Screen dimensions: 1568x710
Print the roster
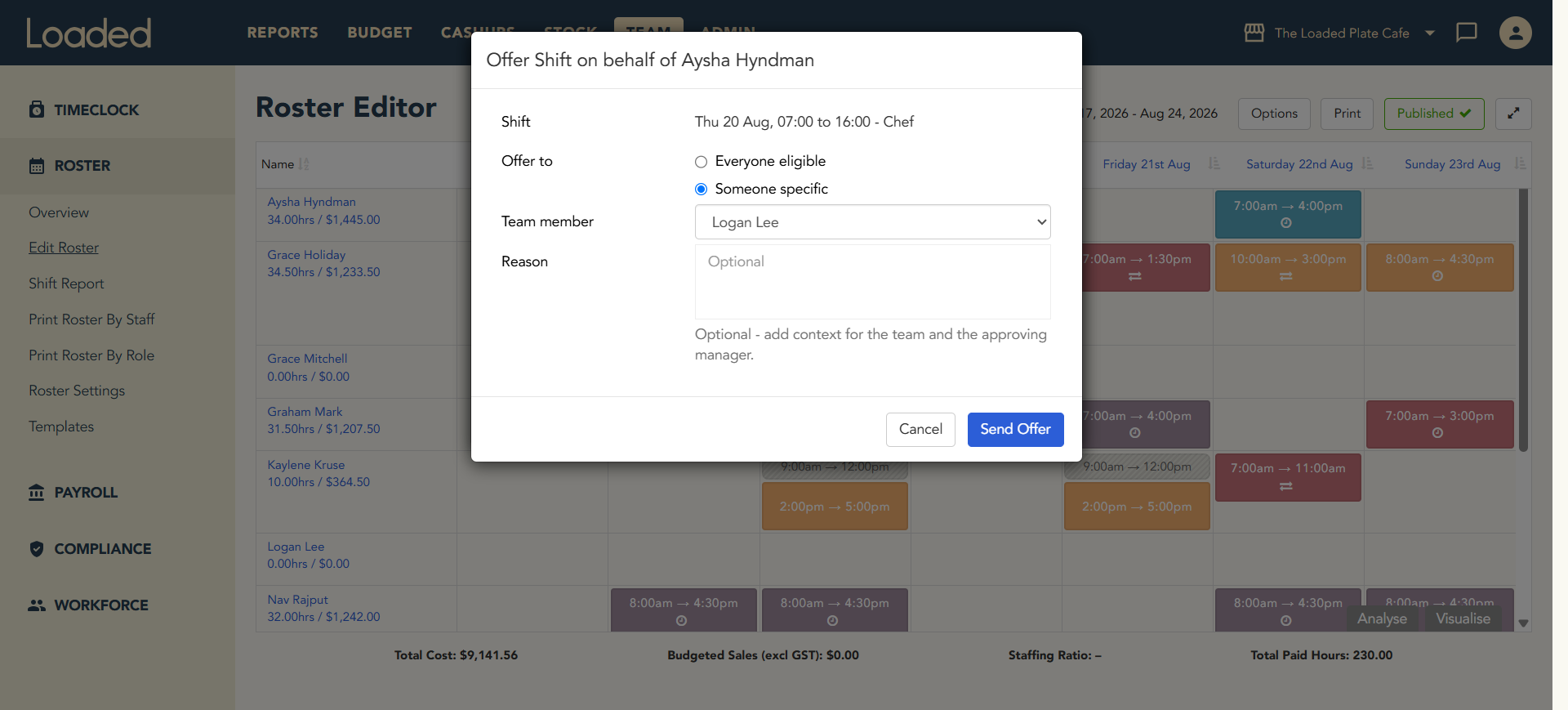[1347, 114]
